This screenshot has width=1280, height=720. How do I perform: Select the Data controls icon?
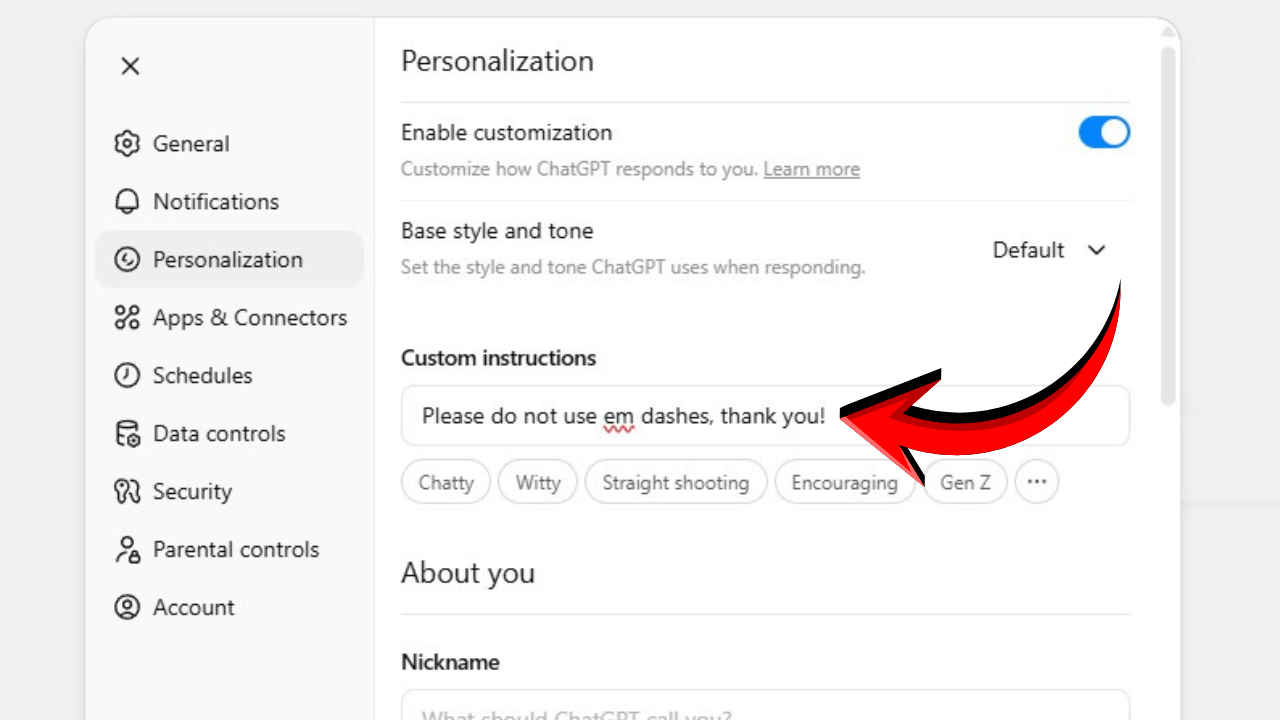click(127, 433)
